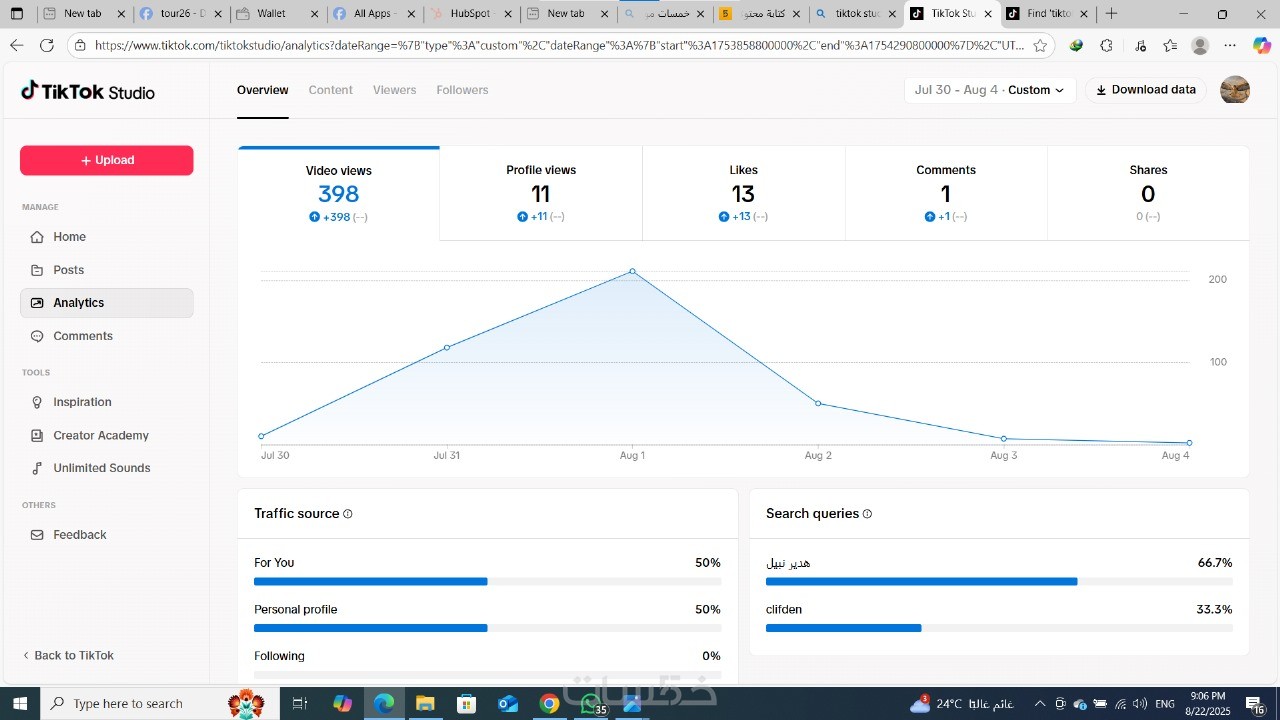Select the Shares metric card
This screenshot has height=720, width=1280.
(x=1148, y=193)
